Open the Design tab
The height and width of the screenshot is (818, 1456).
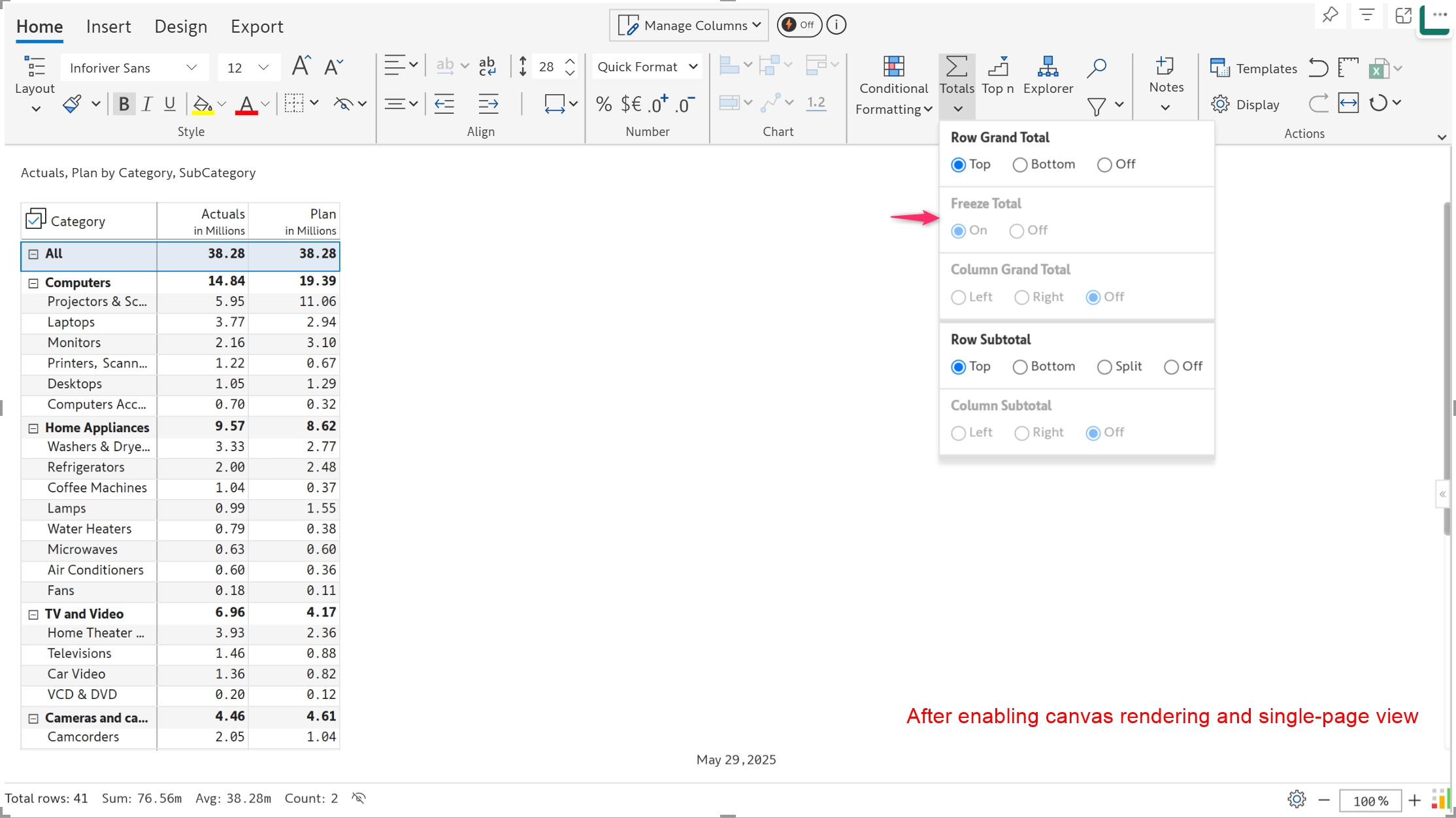pos(180,26)
